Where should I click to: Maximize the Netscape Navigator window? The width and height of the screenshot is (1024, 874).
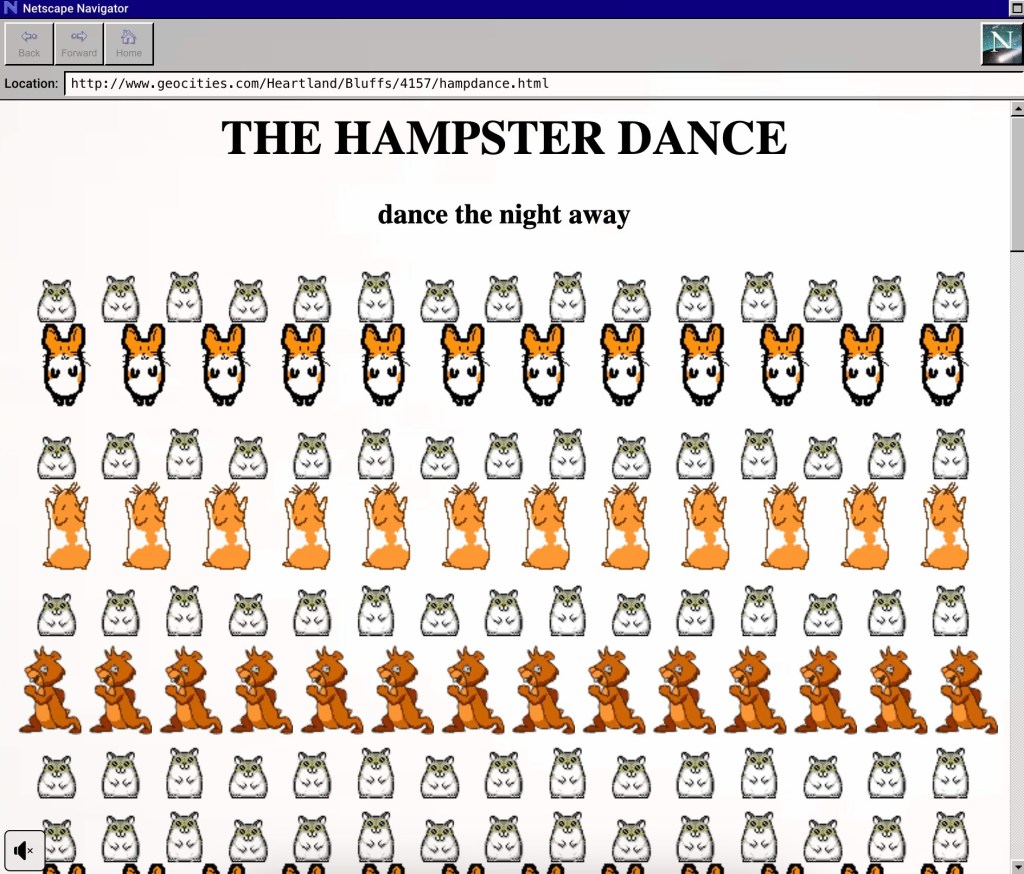pyautogui.click(x=1016, y=9)
